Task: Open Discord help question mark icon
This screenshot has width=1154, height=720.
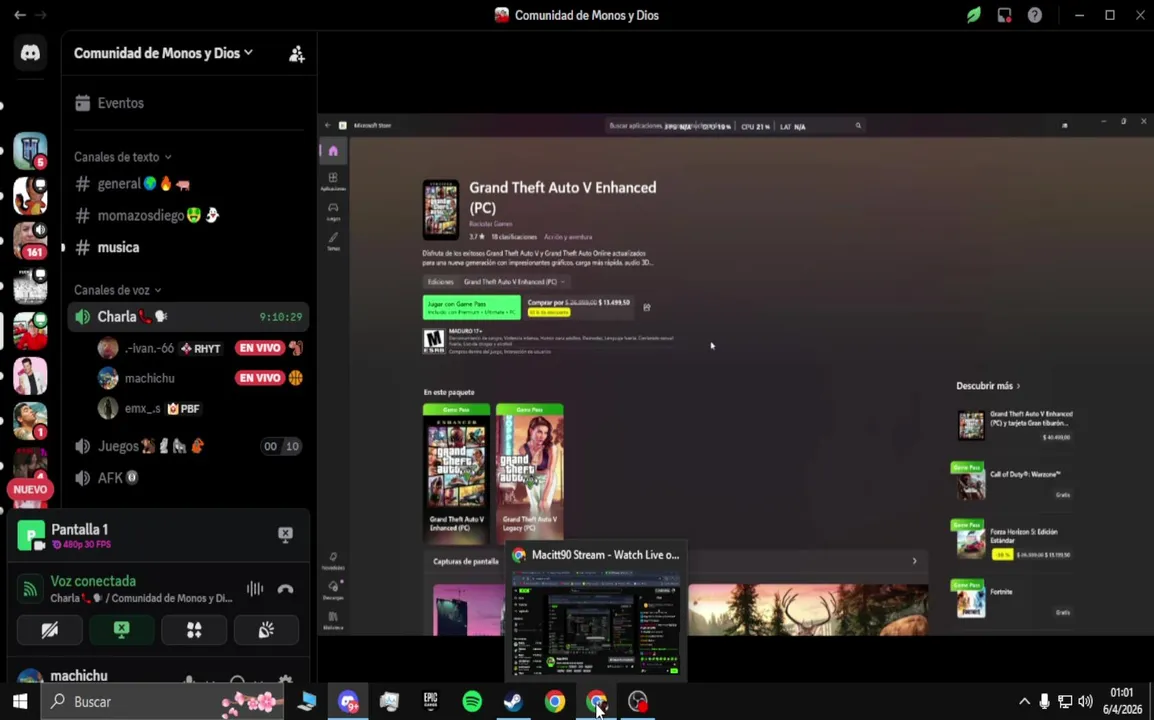Action: [1035, 15]
